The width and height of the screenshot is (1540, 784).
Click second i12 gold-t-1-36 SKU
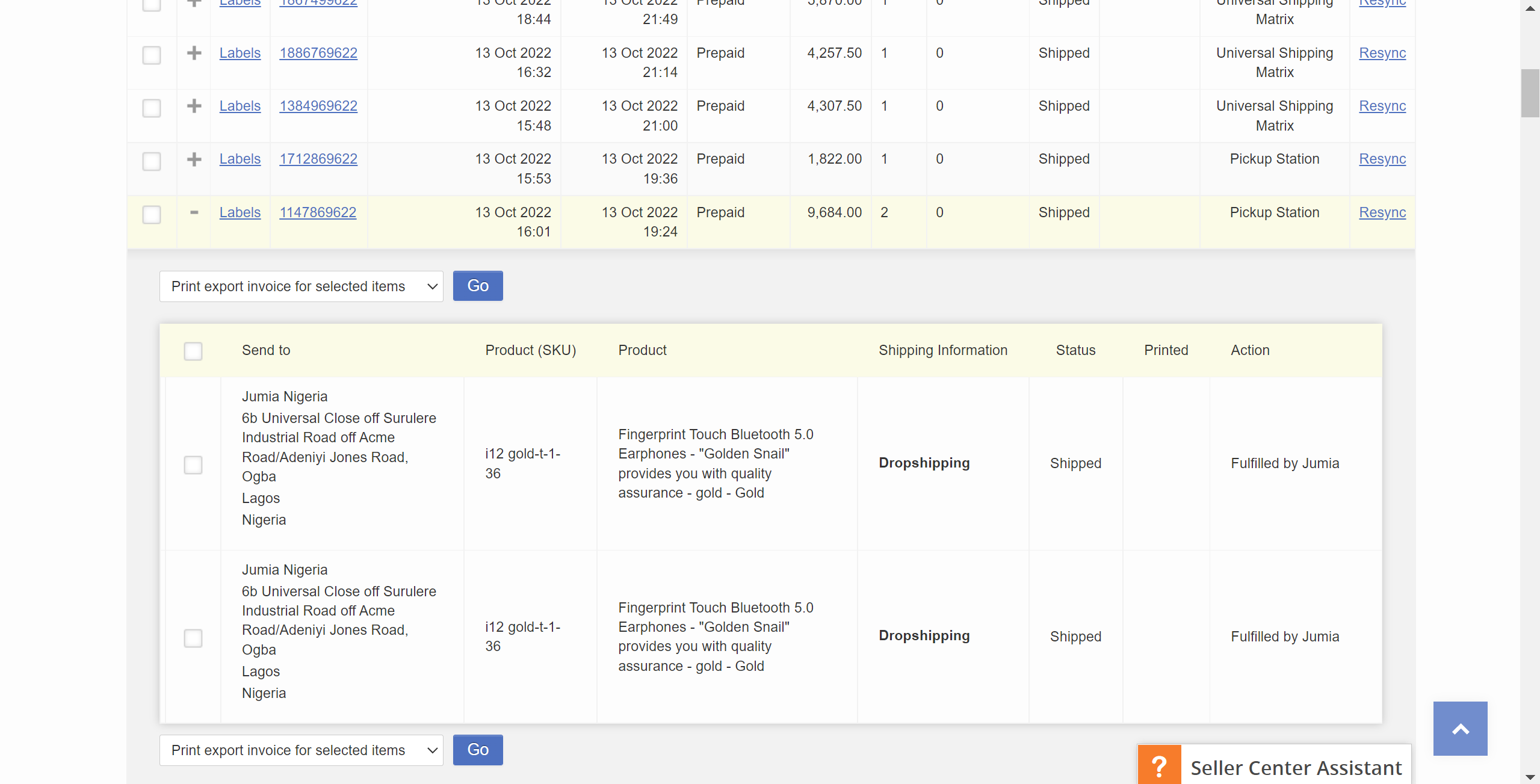coord(523,637)
